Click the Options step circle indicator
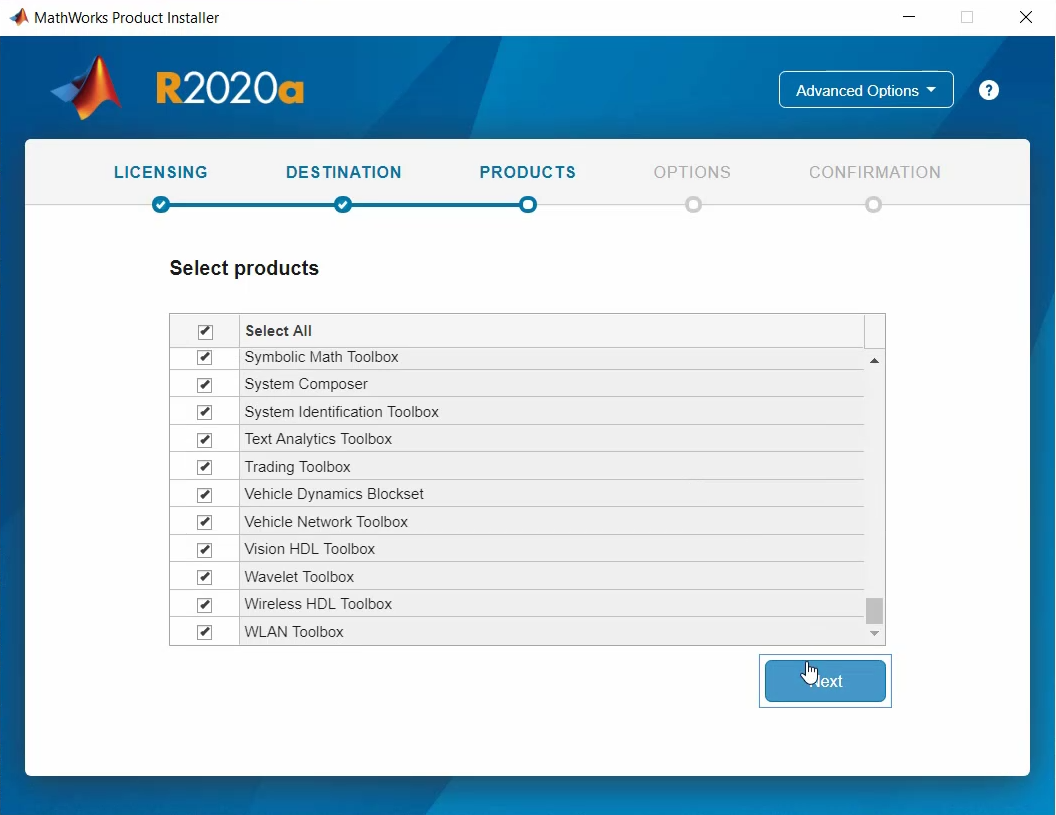The width and height of the screenshot is (1056, 815). click(693, 205)
